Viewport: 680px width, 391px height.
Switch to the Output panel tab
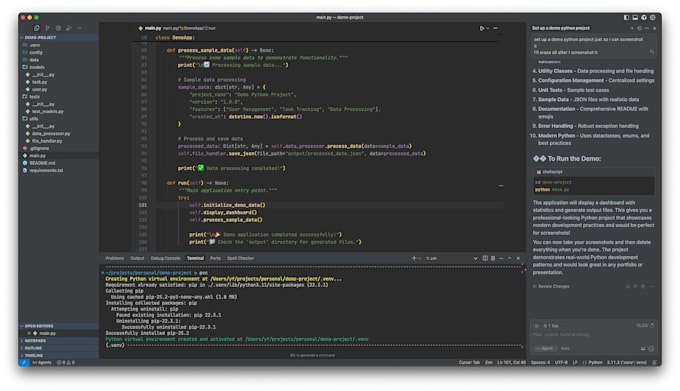click(x=137, y=258)
